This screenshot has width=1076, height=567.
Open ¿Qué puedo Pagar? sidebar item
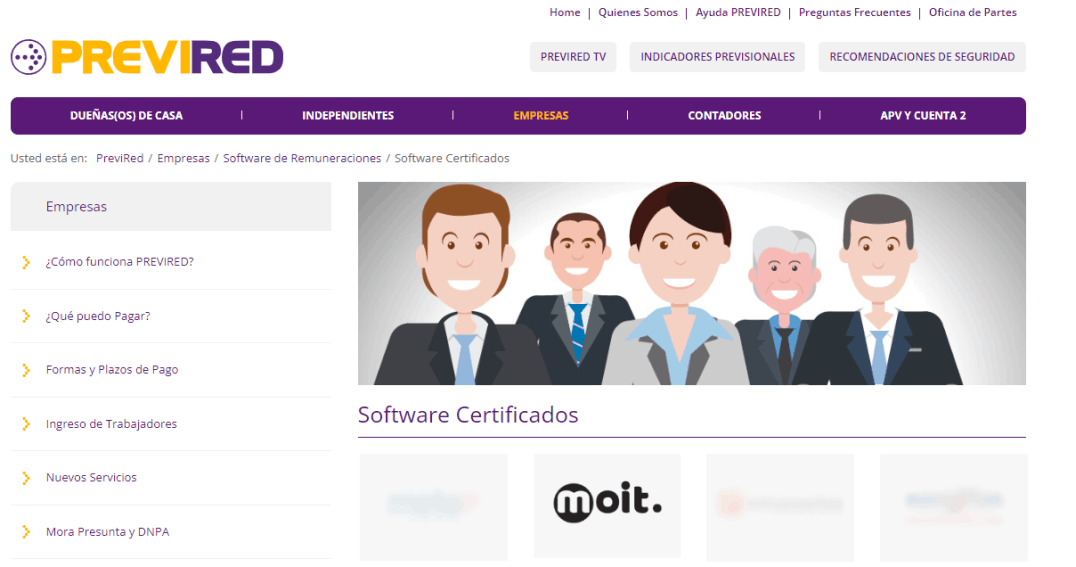click(97, 316)
